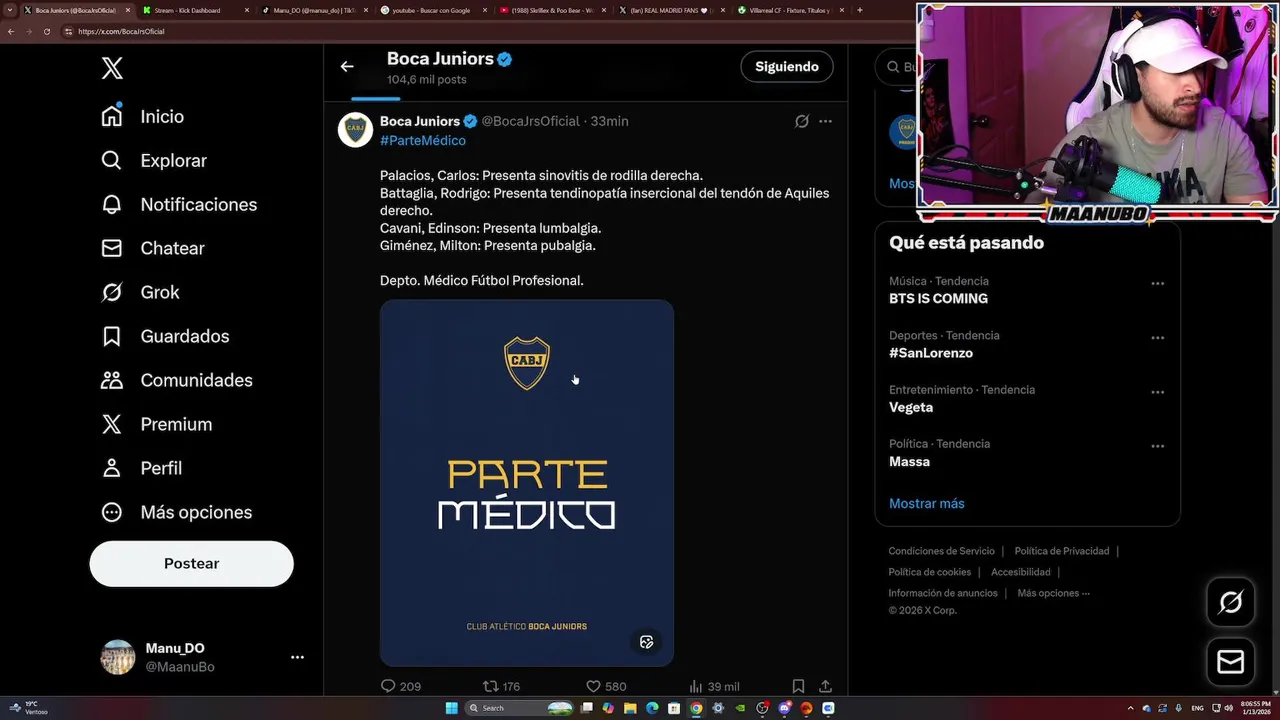This screenshot has width=1280, height=720.
Task: Open the Accesibilidad footer link
Action: (x=1020, y=572)
